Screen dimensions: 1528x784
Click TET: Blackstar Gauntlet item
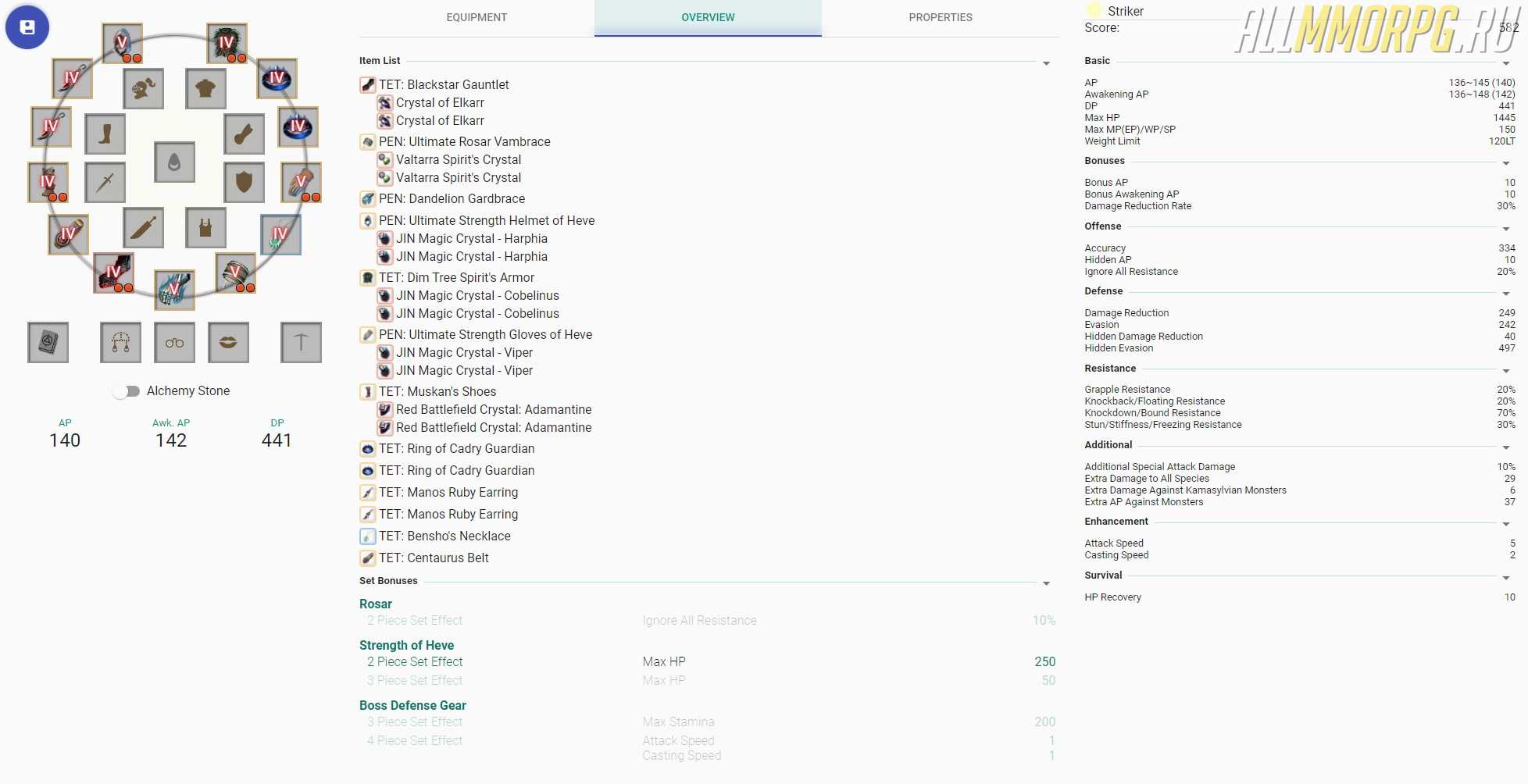[x=444, y=84]
